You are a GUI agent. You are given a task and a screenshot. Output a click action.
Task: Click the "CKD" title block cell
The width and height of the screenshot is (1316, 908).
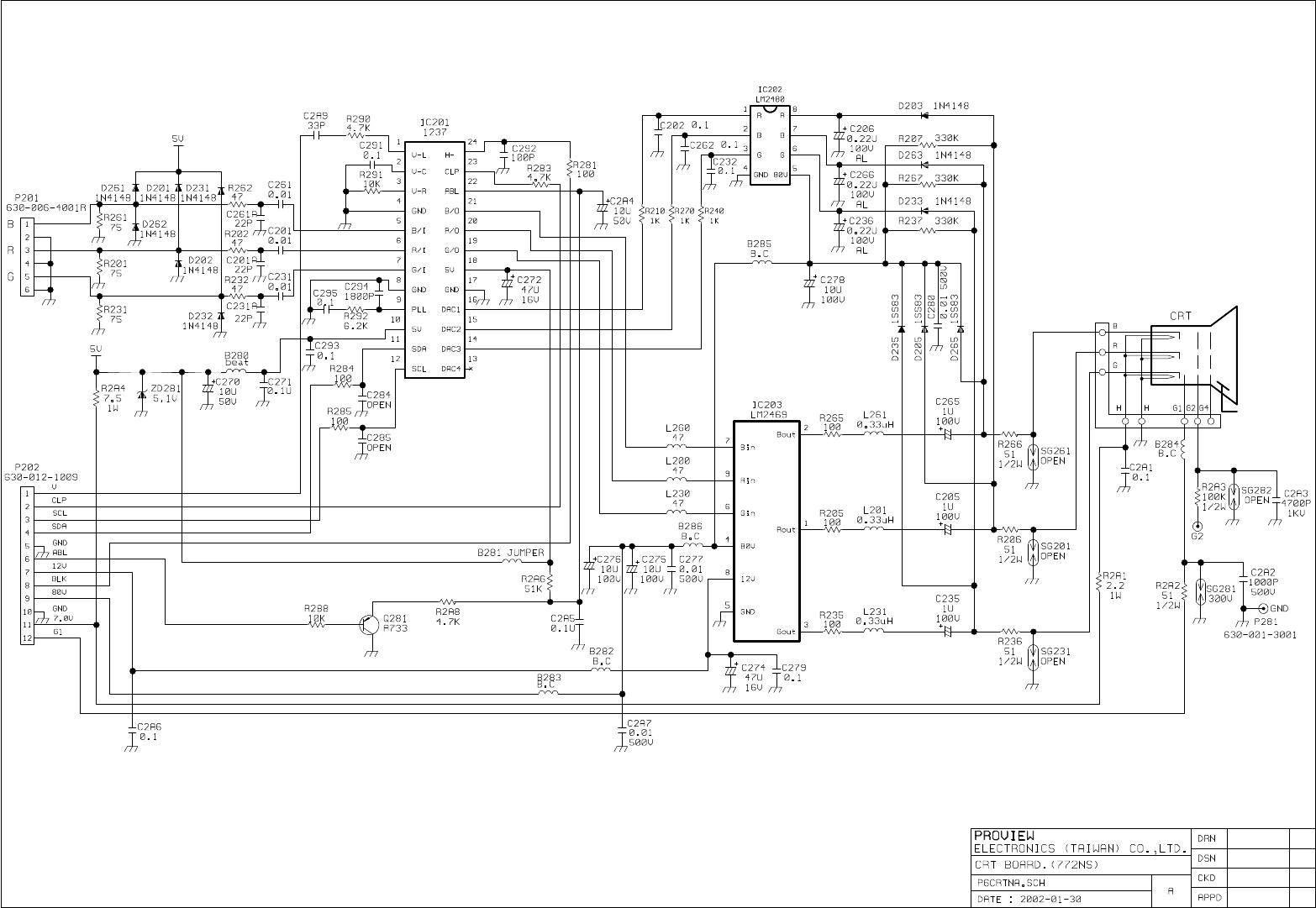(x=1206, y=878)
